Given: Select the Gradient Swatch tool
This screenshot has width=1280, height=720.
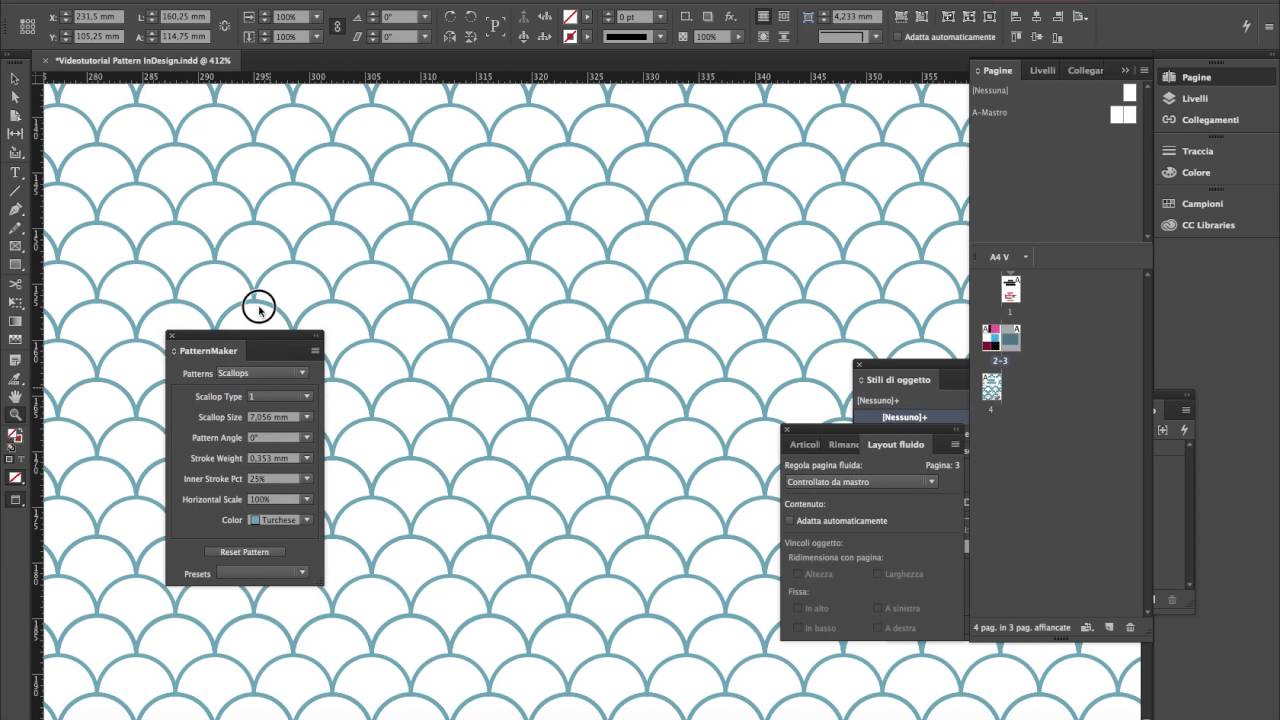Looking at the screenshot, I should (15, 322).
